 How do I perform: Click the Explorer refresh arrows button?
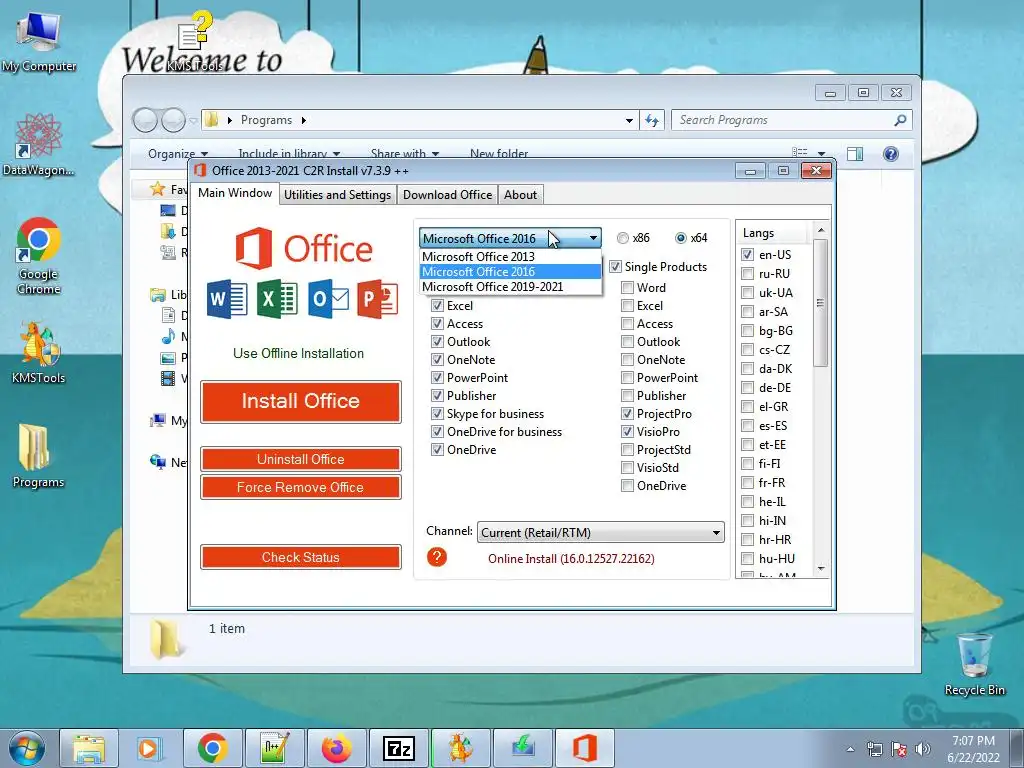tap(652, 120)
